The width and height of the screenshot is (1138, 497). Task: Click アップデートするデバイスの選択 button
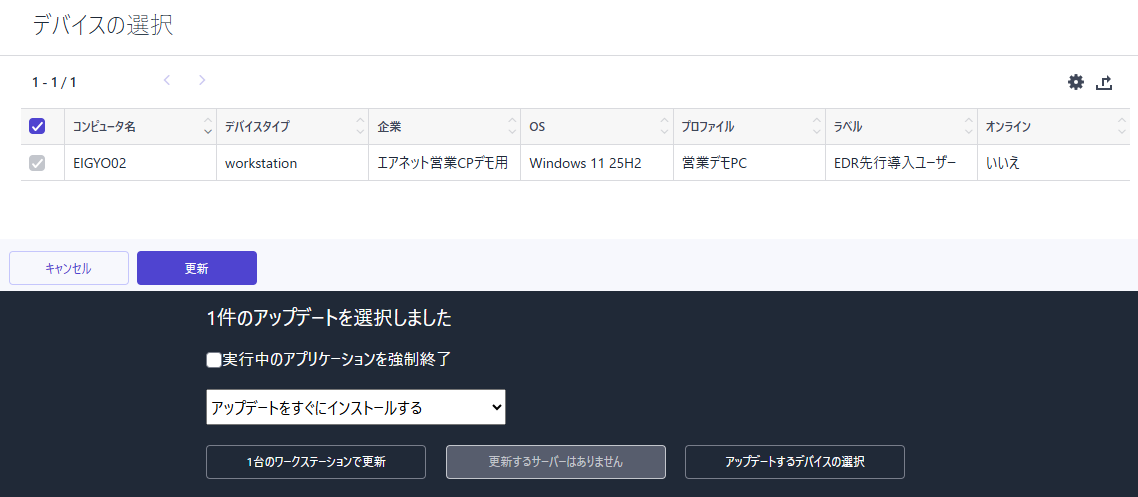[x=795, y=462]
